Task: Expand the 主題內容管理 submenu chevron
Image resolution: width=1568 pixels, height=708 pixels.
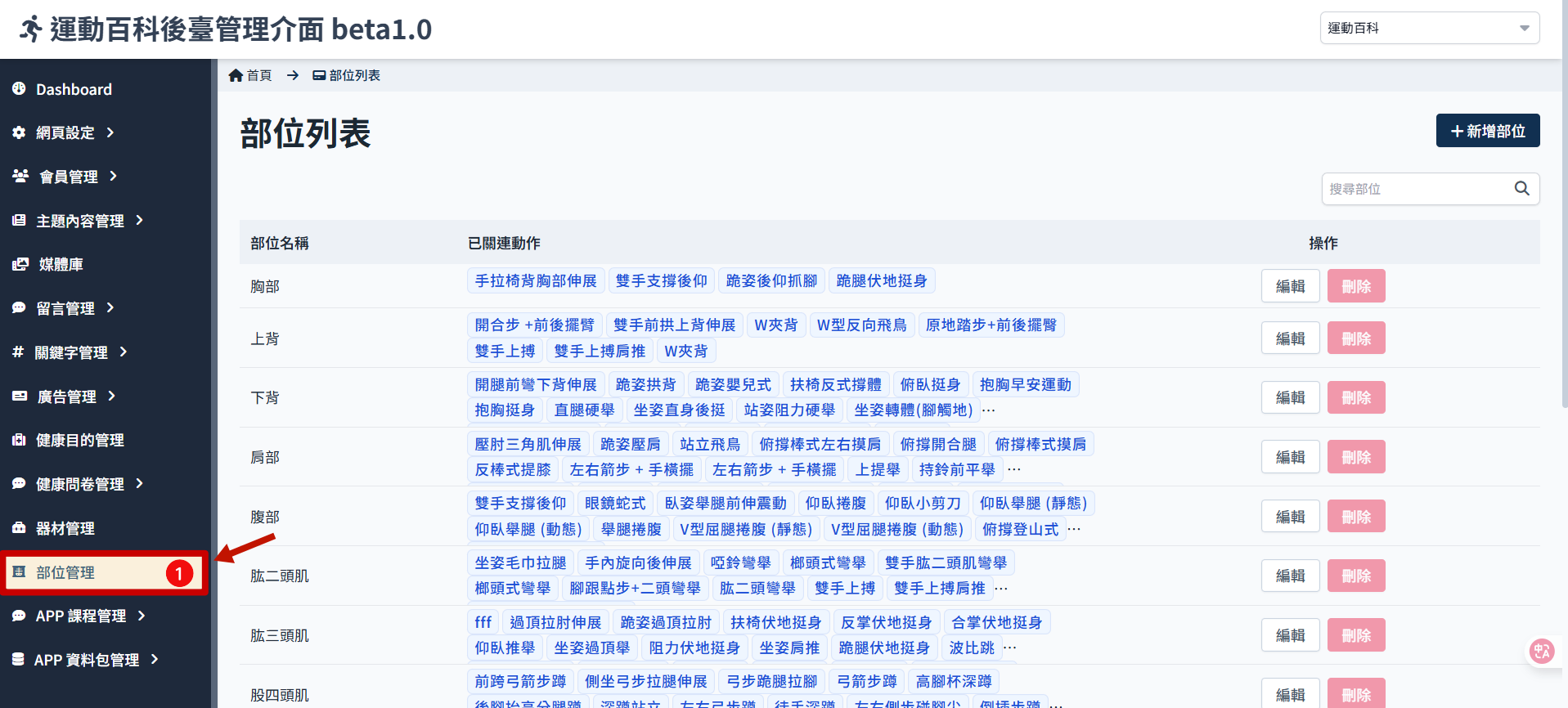Action: coord(139,220)
